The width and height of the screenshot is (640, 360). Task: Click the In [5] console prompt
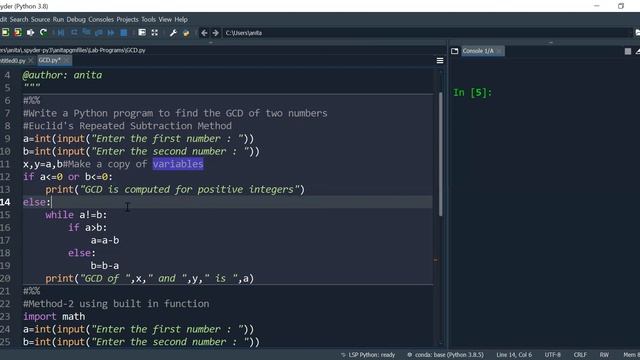[x=472, y=93]
